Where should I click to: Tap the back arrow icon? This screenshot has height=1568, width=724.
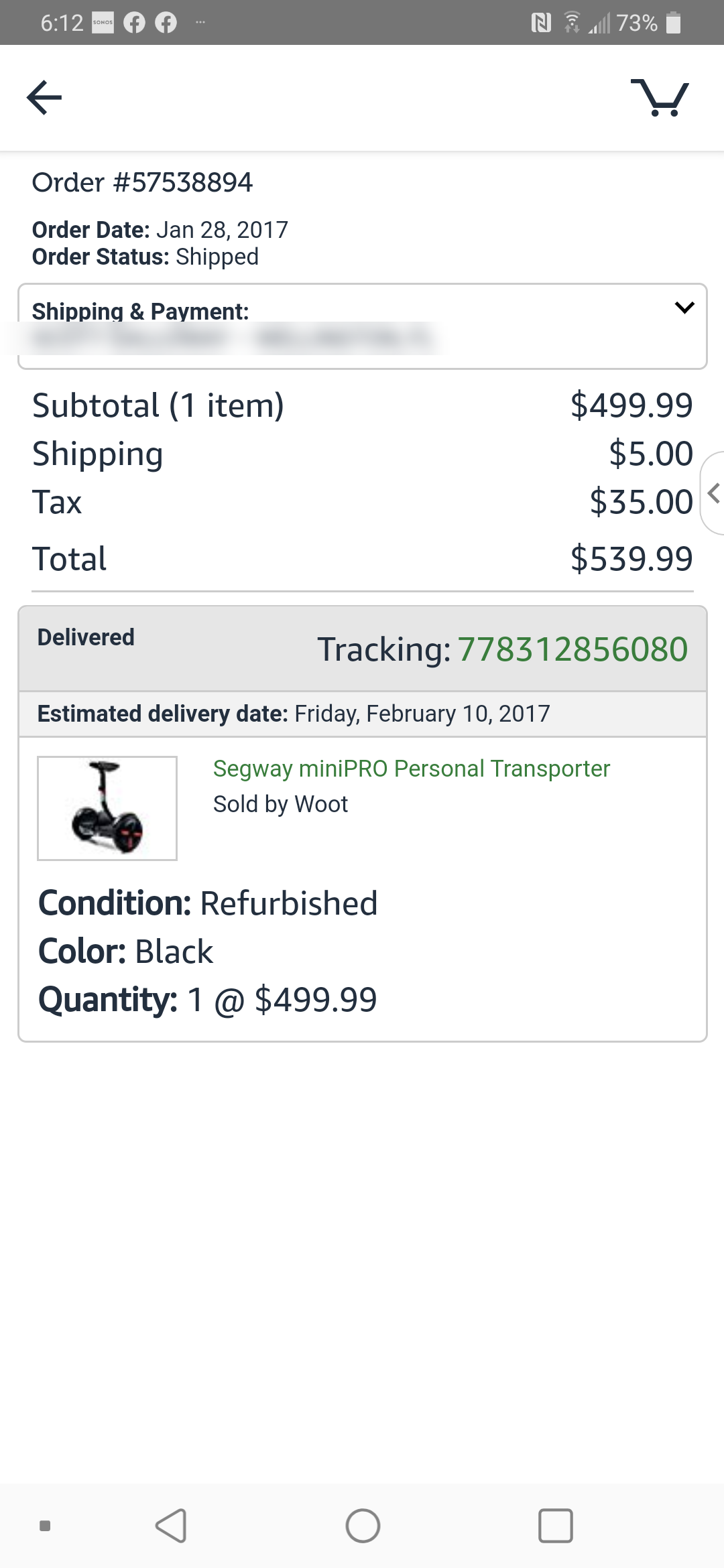coord(44,98)
